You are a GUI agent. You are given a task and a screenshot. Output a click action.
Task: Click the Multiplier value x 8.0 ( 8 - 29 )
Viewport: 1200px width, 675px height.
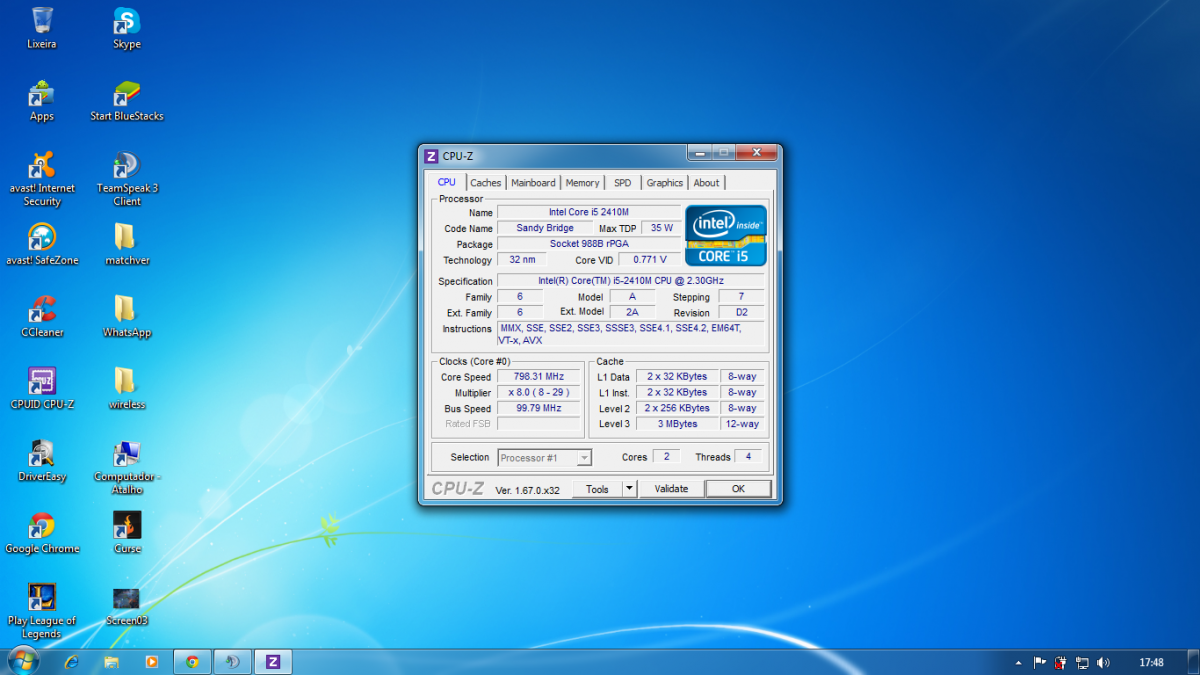point(539,393)
